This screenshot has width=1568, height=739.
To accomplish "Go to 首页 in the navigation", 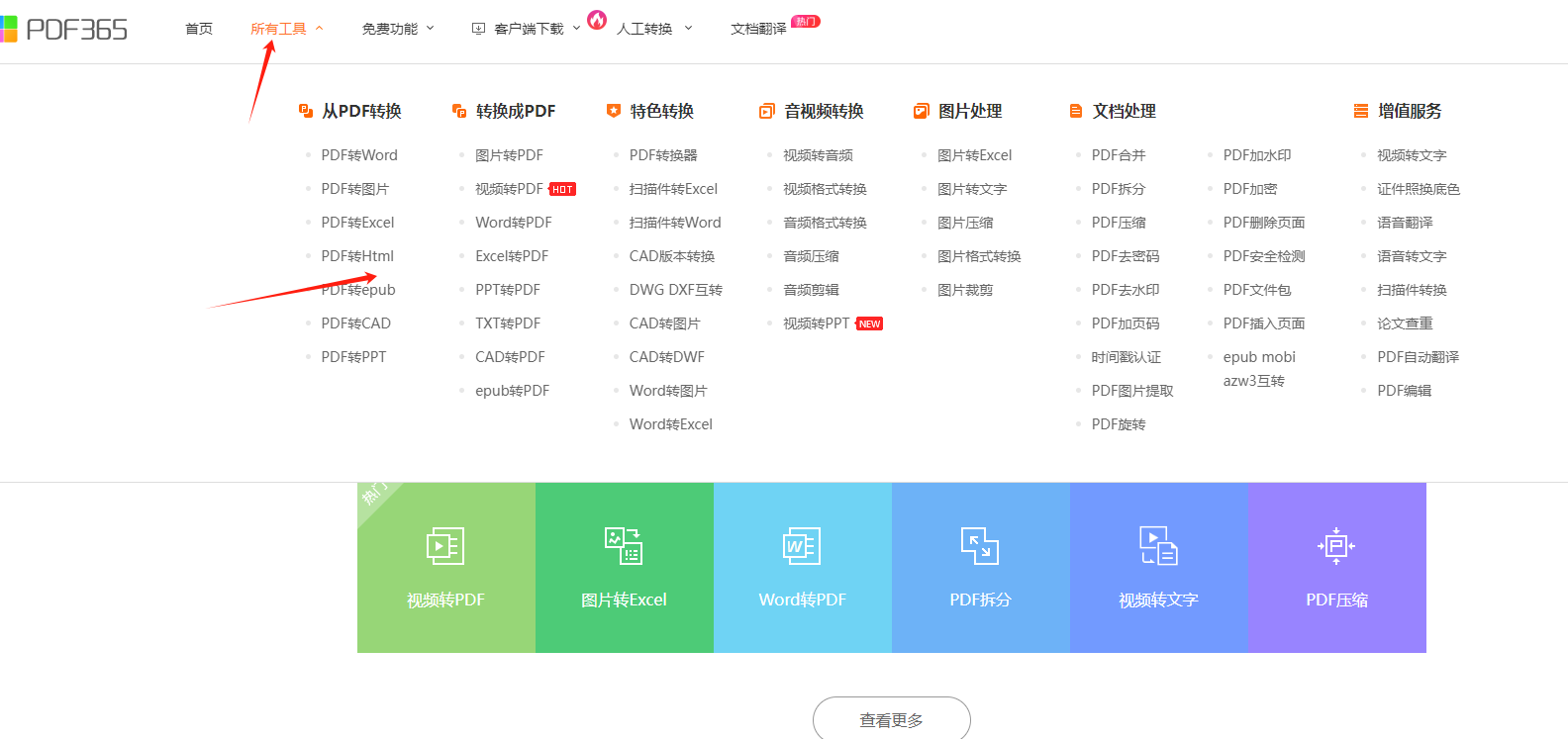I will (x=199, y=29).
